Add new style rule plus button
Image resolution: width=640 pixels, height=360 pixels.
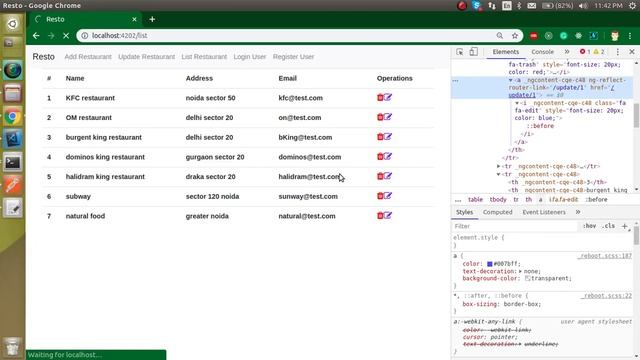[x=624, y=226]
